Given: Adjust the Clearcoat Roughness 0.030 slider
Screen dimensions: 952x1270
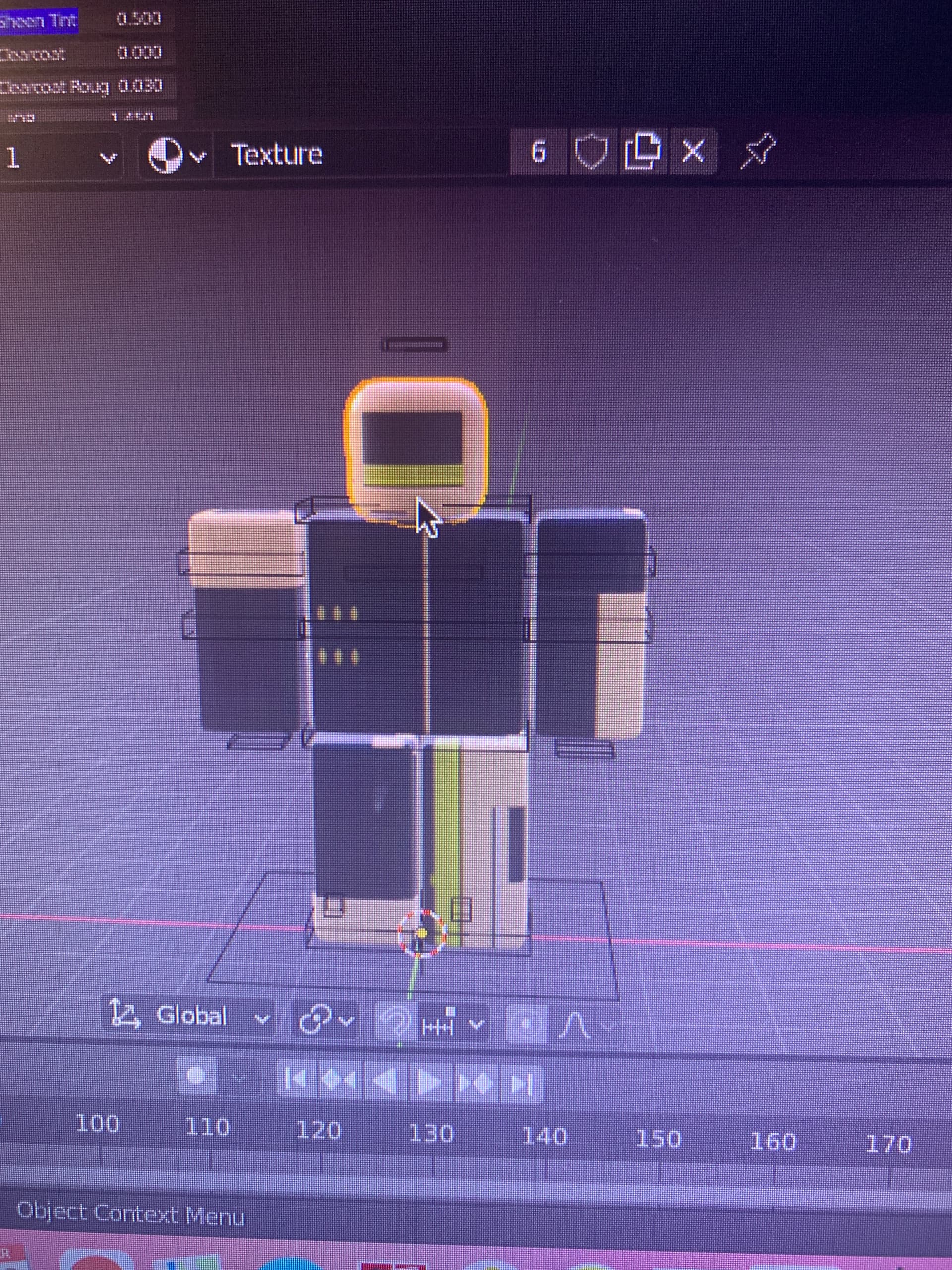Looking at the screenshot, I should 87,87.
